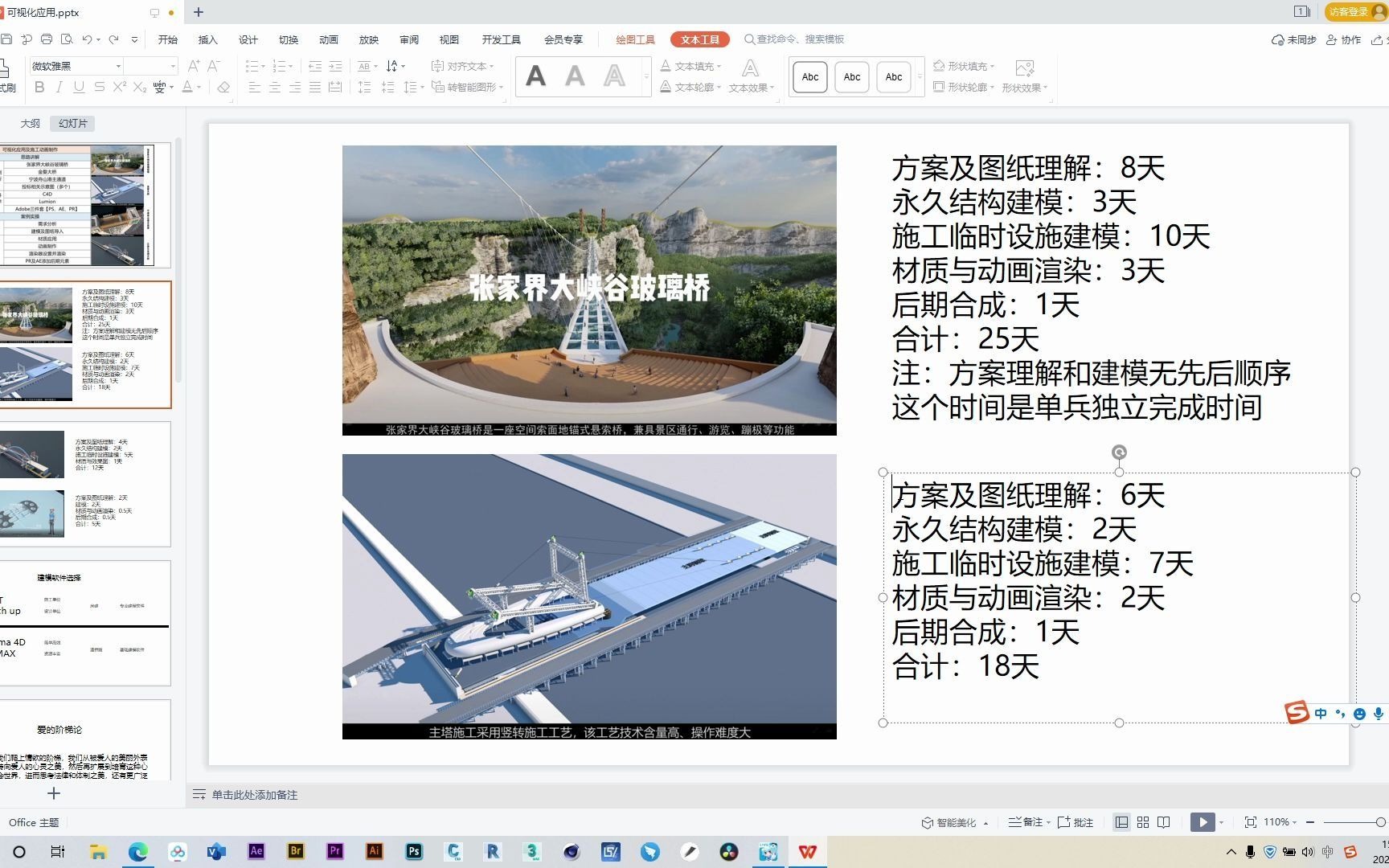Add a new slide with plus icon
Image resolution: width=1389 pixels, height=868 pixels.
pos(54,793)
